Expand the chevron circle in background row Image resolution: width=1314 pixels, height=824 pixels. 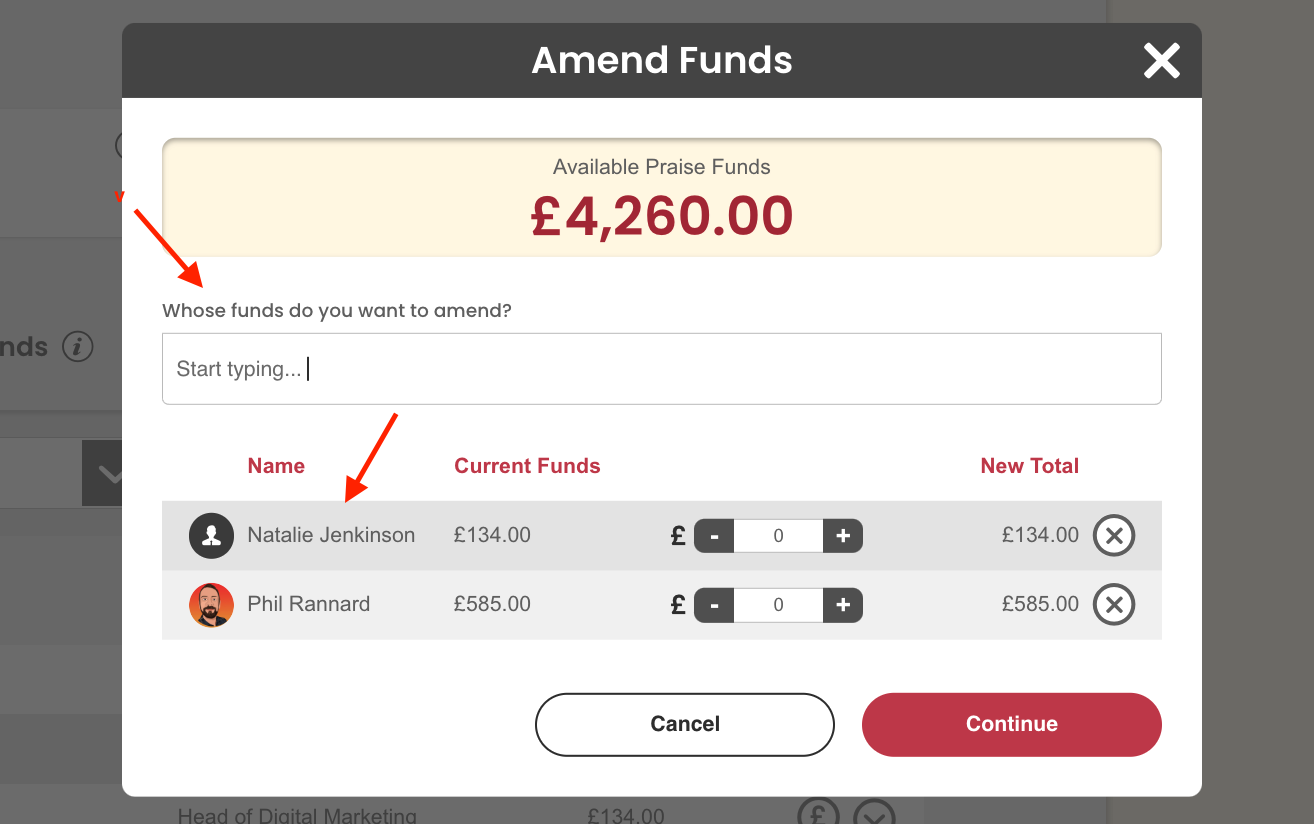(x=874, y=814)
